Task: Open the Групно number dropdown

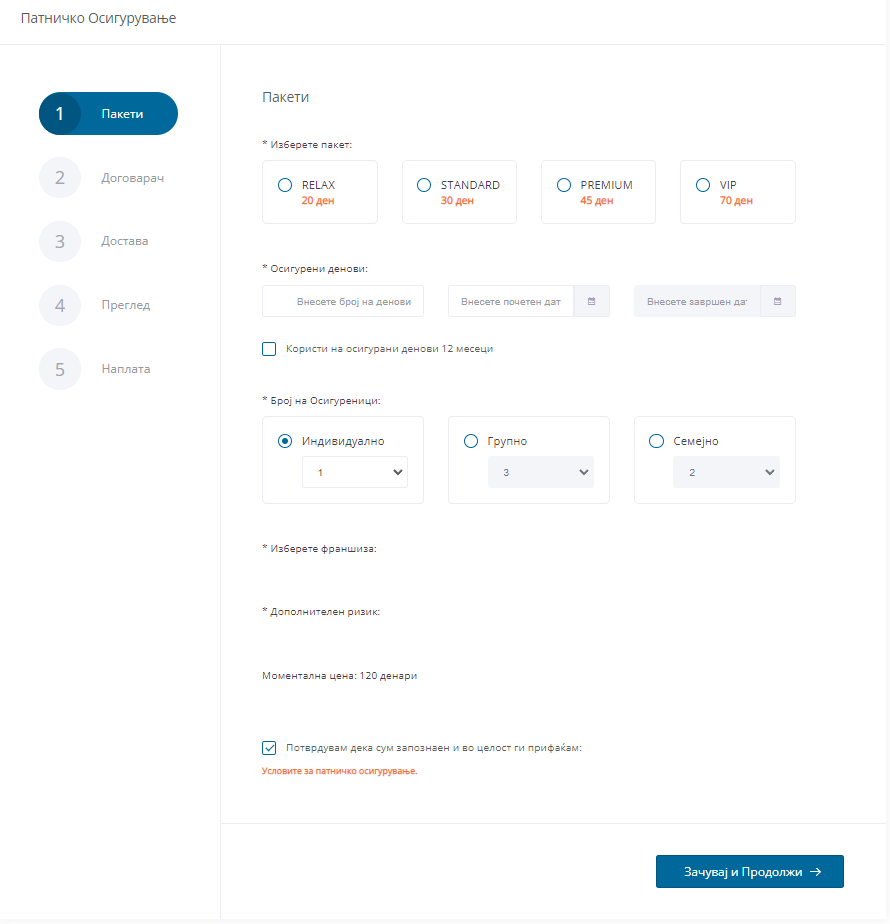Action: (x=540, y=472)
